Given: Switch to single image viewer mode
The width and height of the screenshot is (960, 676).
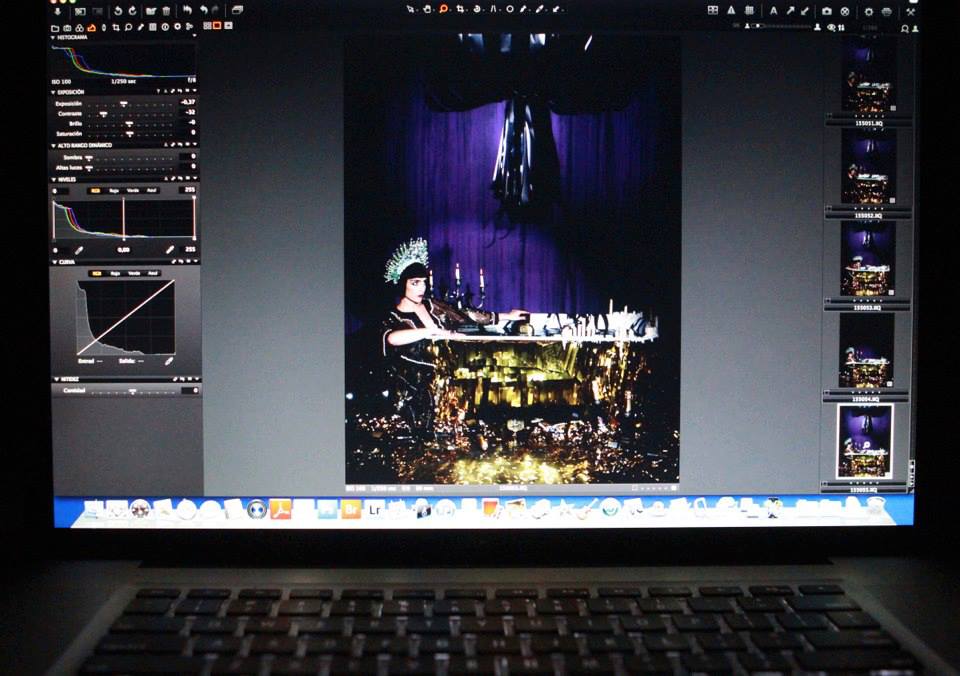Looking at the screenshot, I should click(x=216, y=25).
